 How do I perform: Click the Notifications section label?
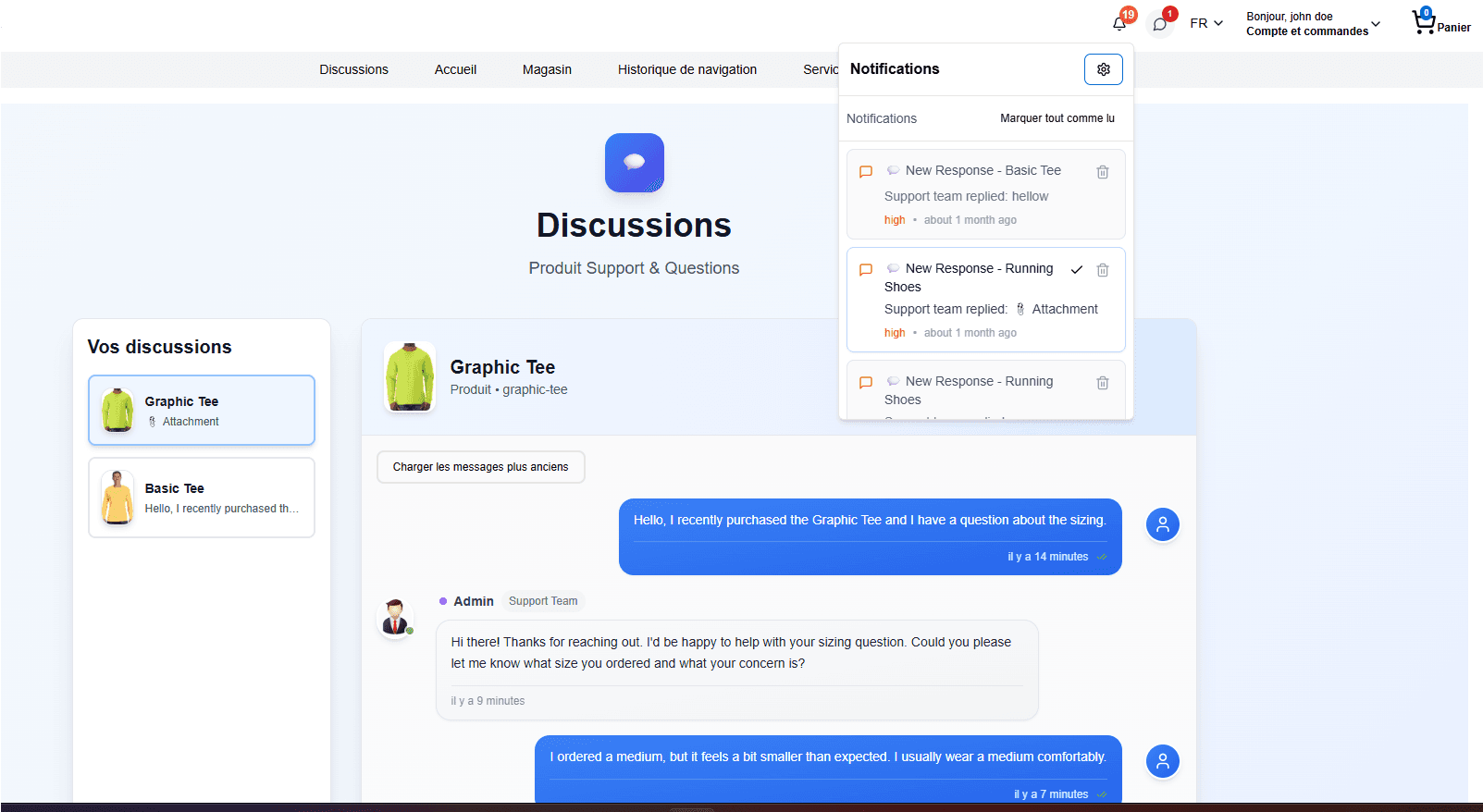point(882,118)
